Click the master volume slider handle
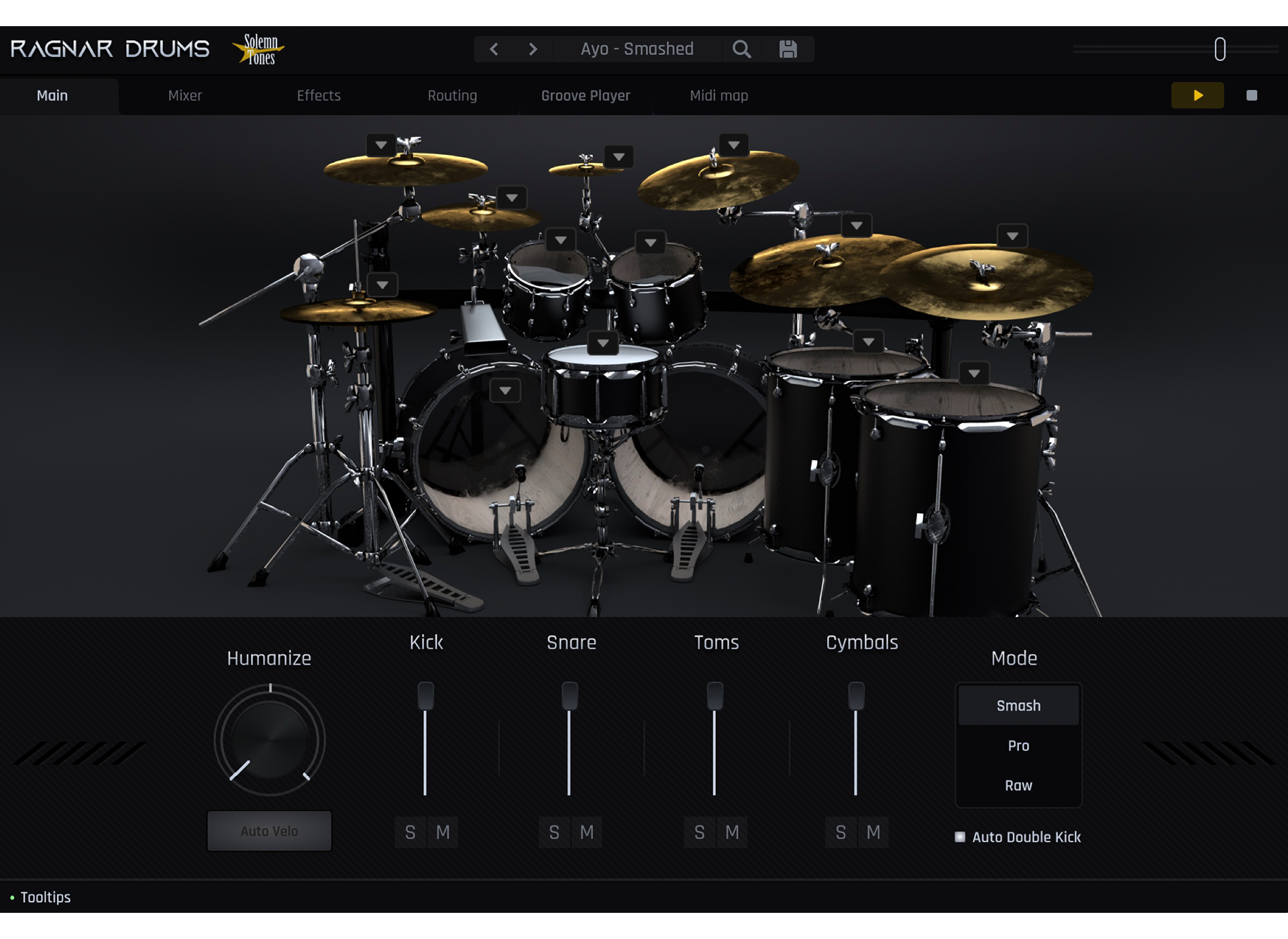 (x=1220, y=49)
